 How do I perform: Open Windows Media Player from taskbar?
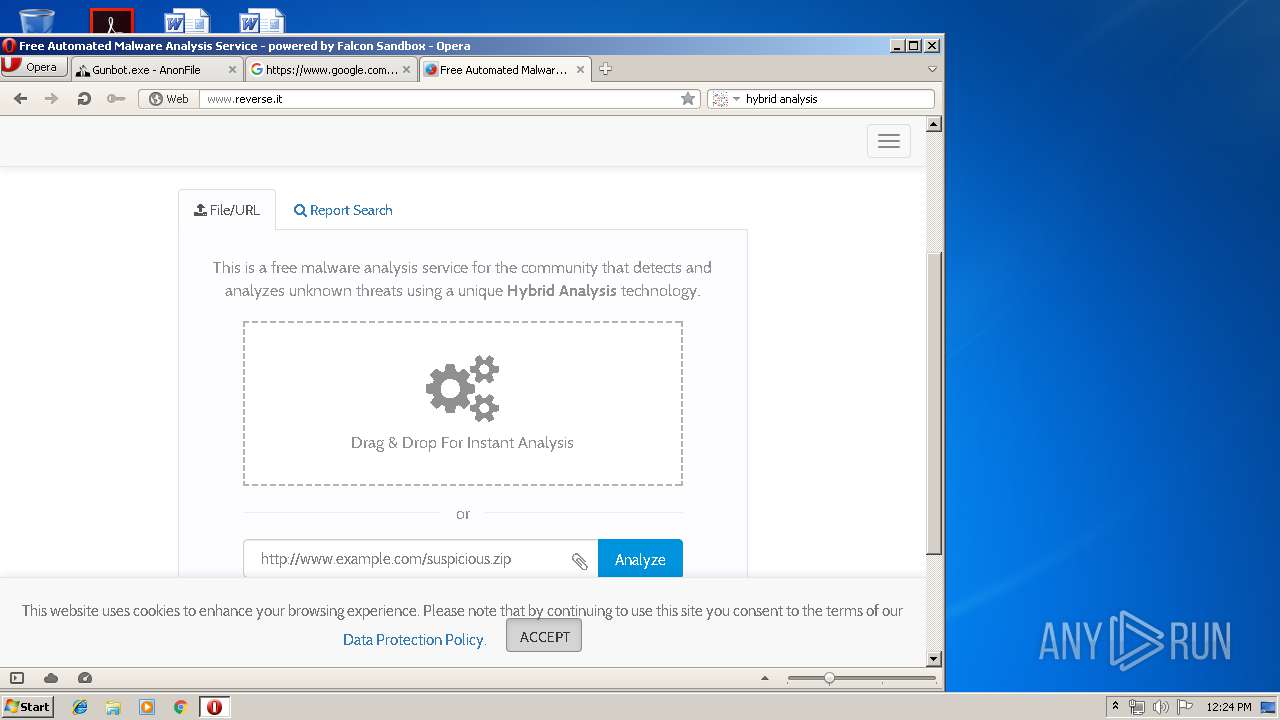point(147,707)
